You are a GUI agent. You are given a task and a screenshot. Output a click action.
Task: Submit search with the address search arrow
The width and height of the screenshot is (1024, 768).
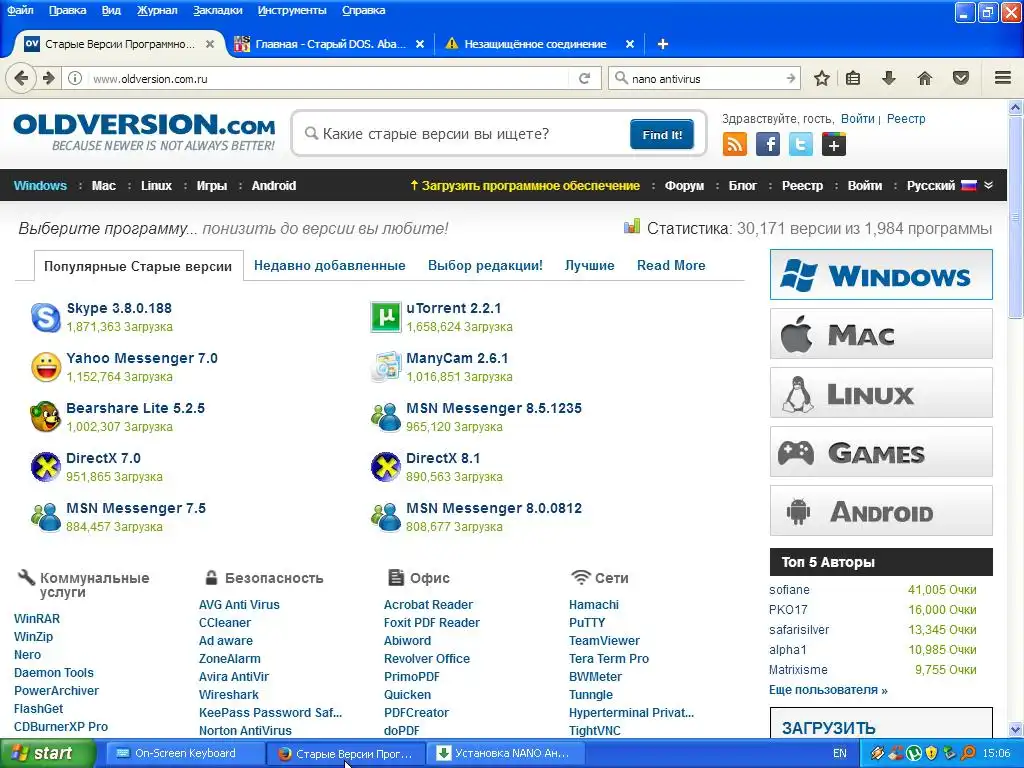(790, 78)
